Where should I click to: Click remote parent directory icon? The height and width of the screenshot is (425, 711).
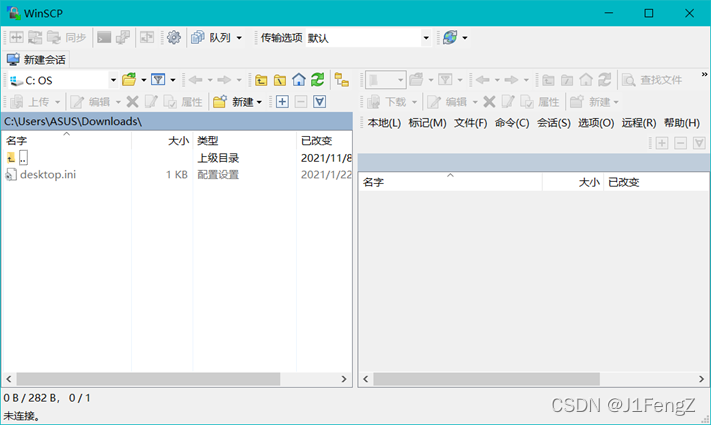coord(548,80)
